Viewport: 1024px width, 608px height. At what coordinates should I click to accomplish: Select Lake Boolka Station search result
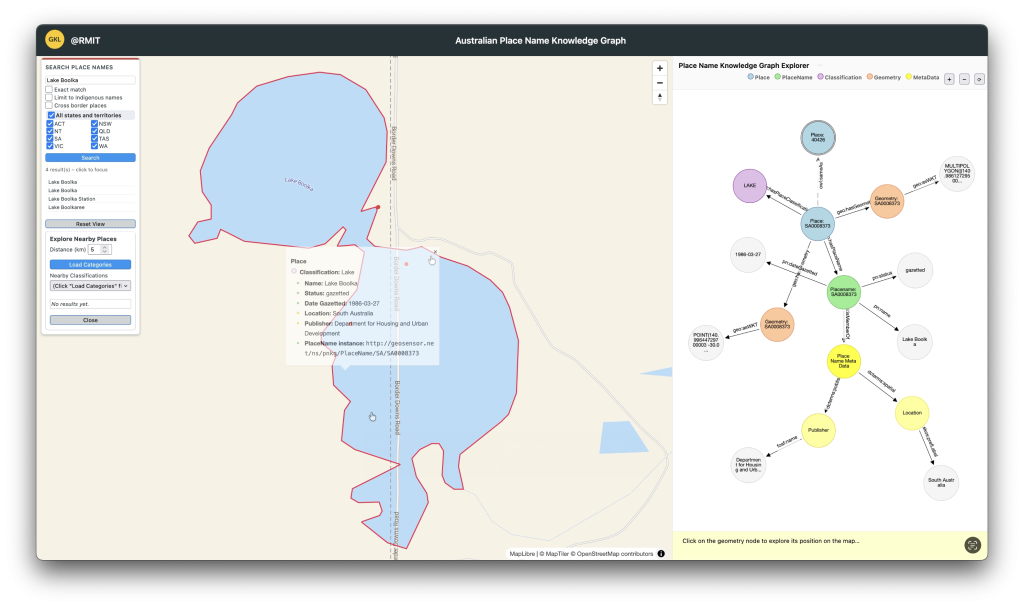click(70, 199)
